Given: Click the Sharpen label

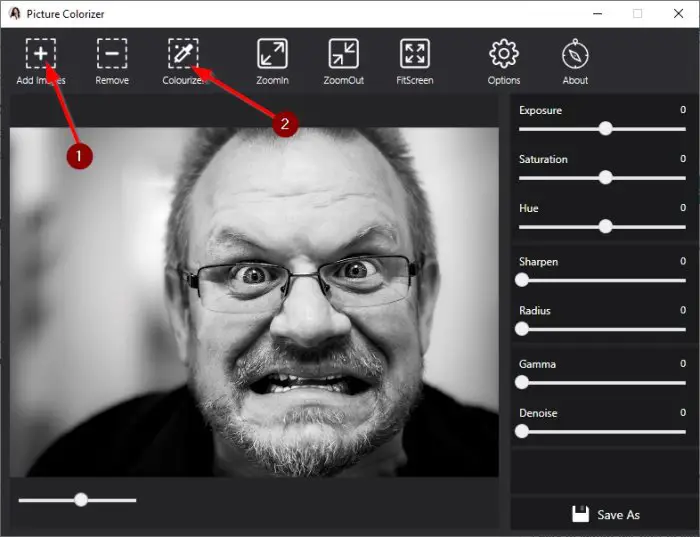Looking at the screenshot, I should point(538,262).
